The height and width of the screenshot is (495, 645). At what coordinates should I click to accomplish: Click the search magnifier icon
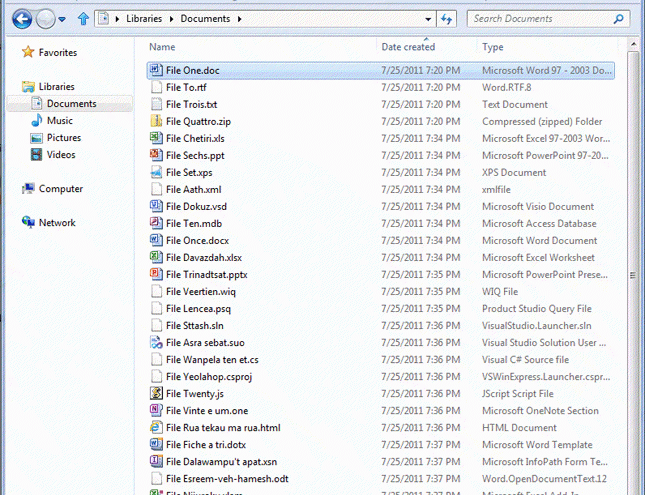click(x=618, y=19)
